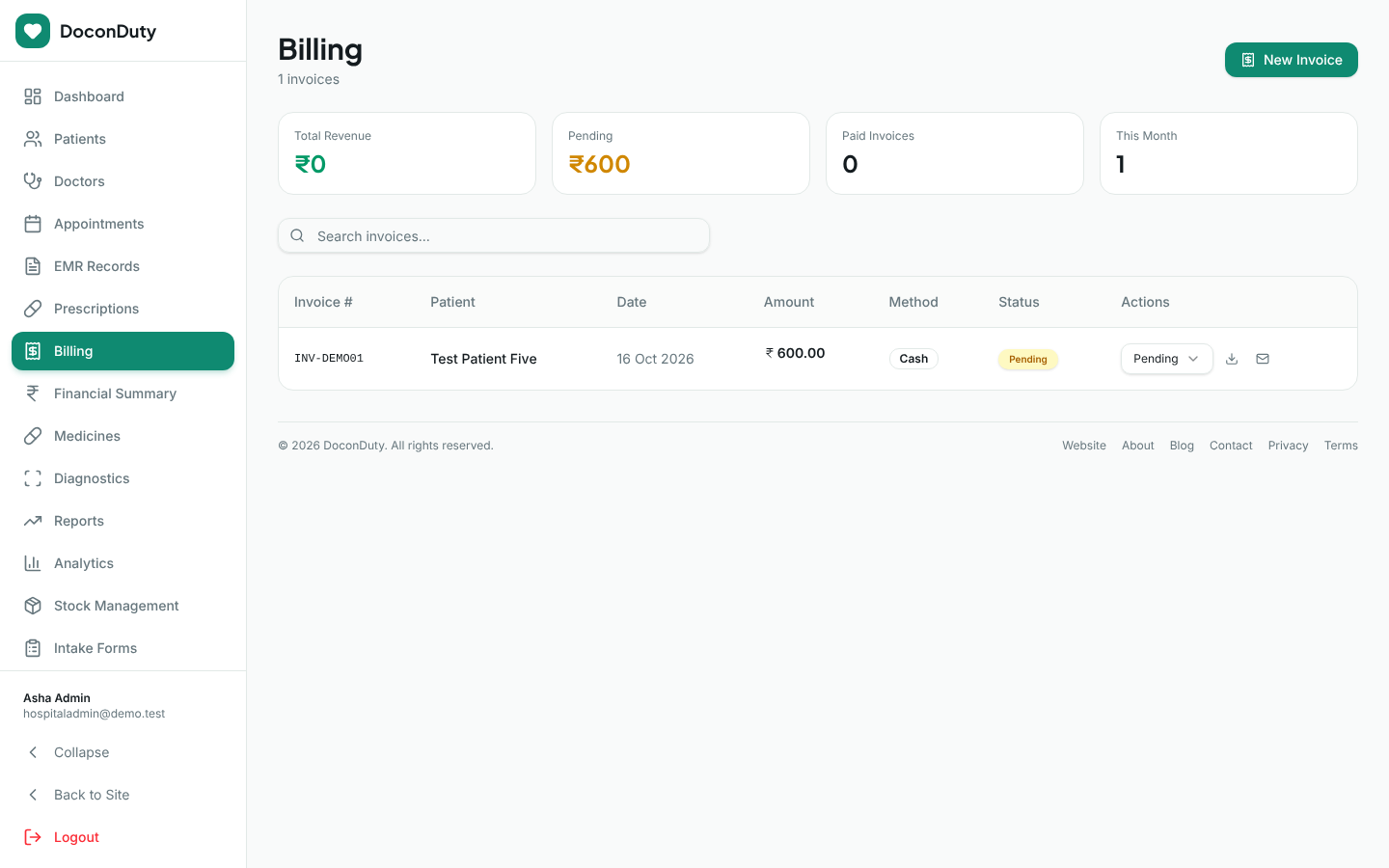Click the Total Revenue card
The height and width of the screenshot is (868, 1389).
pos(407,153)
